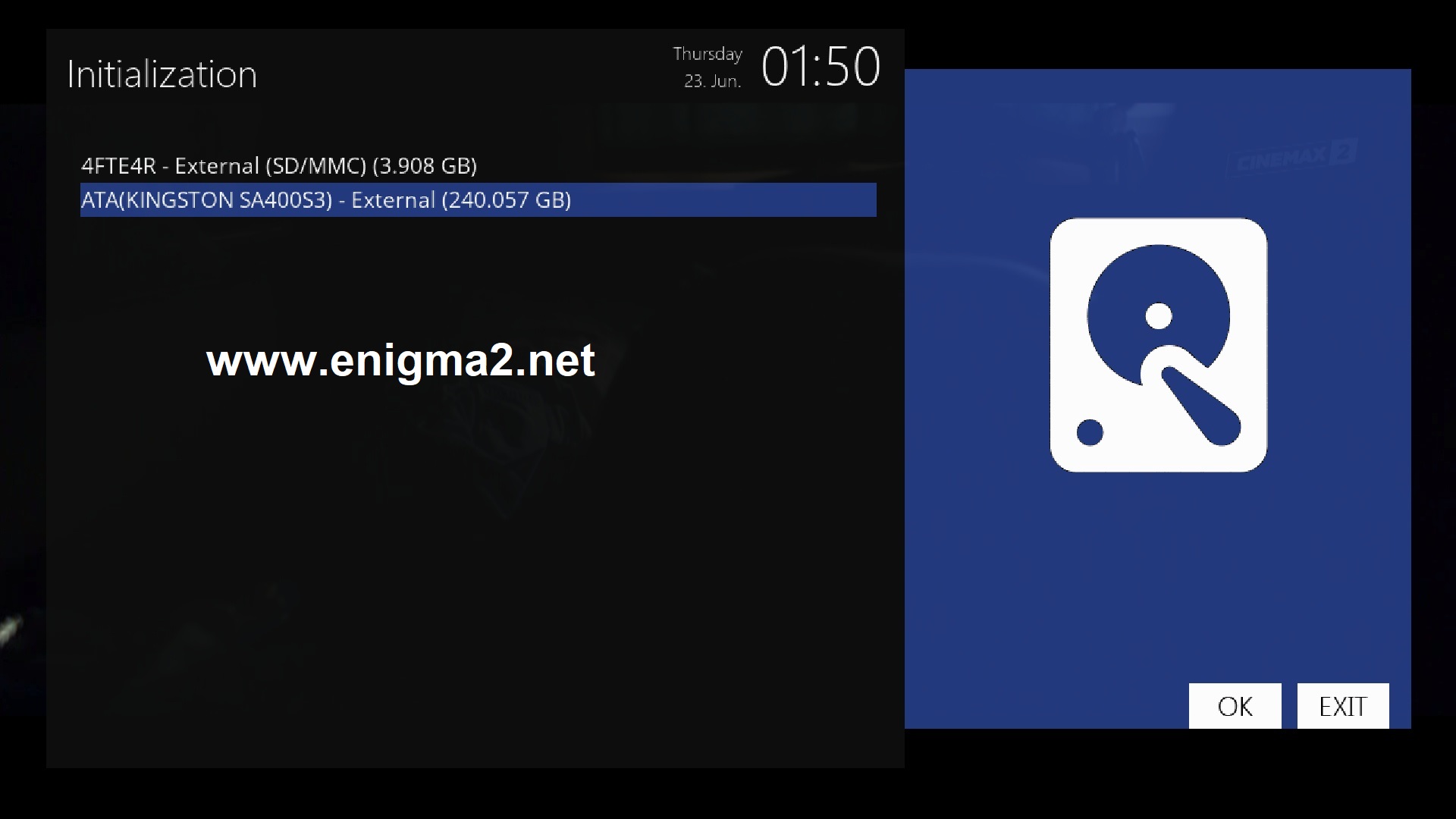
Task: Click the read arm of the disk icon
Action: [1201, 406]
